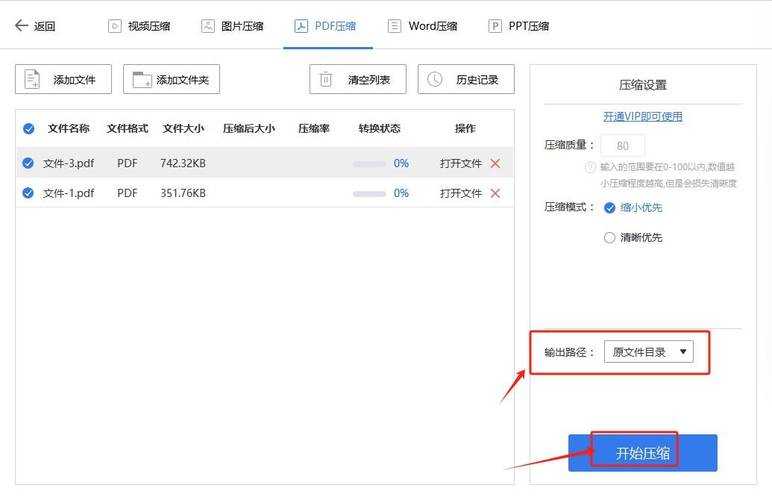
Task: Remove 文件-1.pdf with red X
Action: [495, 193]
